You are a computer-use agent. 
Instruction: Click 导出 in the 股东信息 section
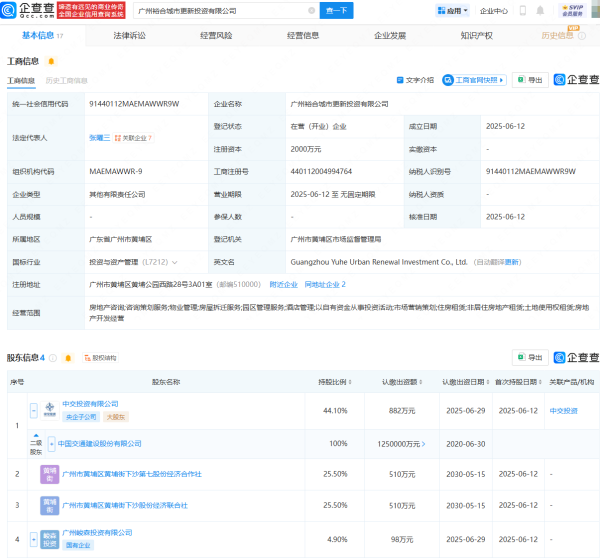(530, 357)
